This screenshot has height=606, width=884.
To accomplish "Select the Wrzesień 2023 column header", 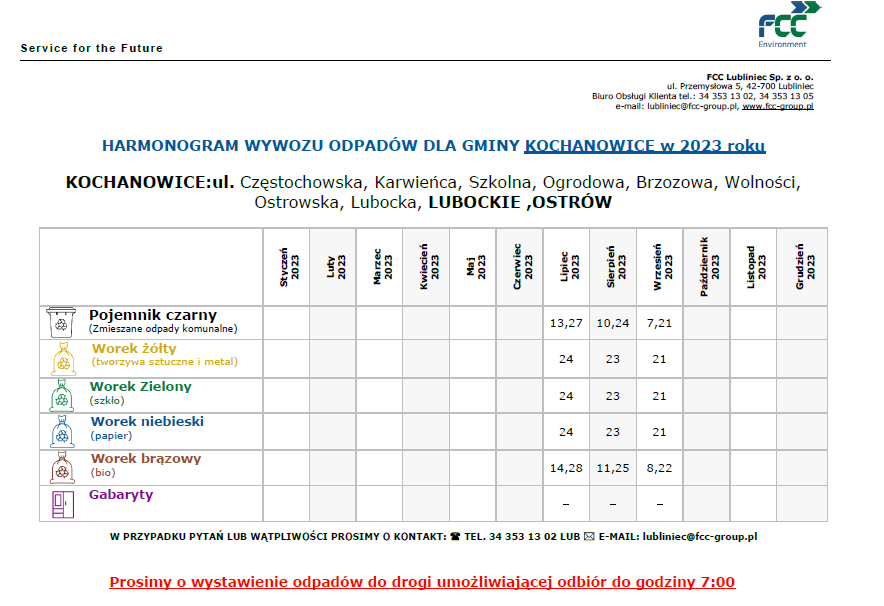I will pyautogui.click(x=659, y=267).
